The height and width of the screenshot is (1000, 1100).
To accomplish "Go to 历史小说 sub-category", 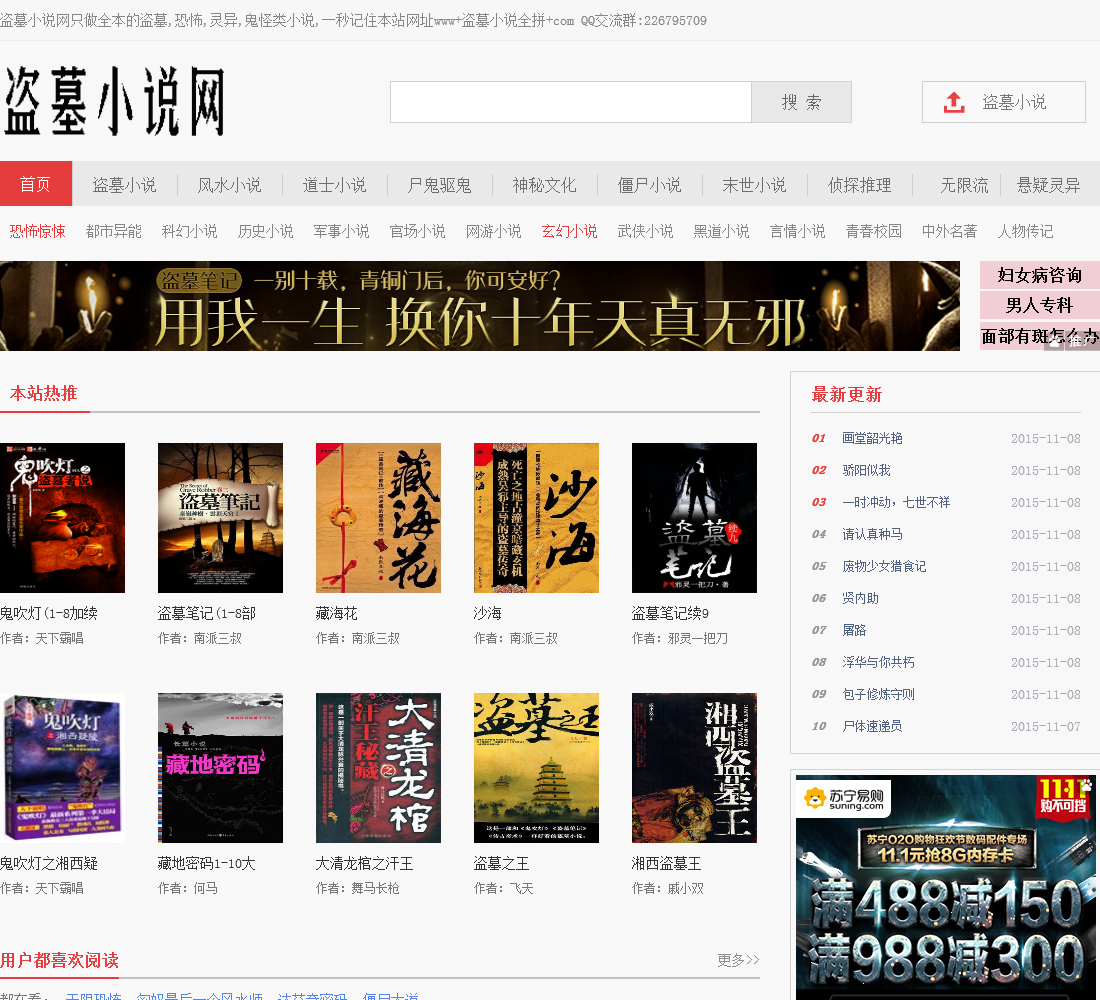I will [265, 231].
